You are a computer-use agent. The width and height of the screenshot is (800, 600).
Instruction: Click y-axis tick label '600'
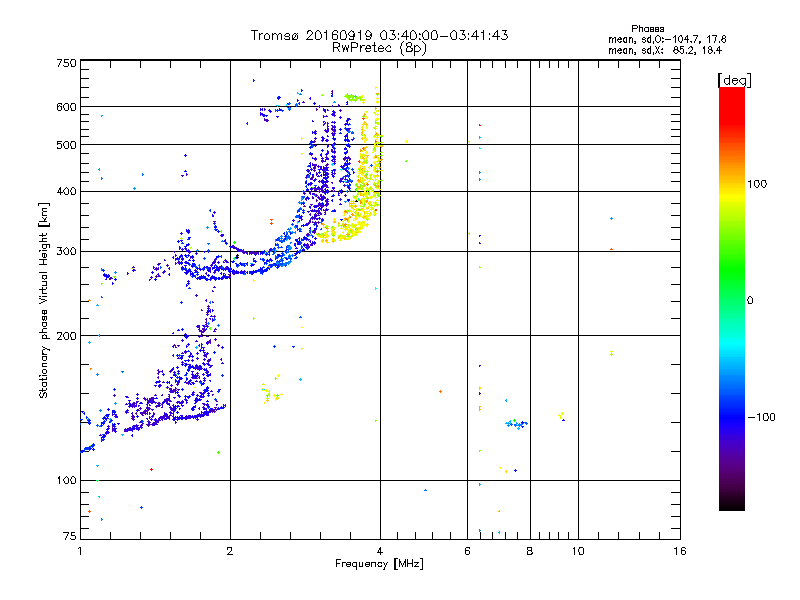[66, 107]
